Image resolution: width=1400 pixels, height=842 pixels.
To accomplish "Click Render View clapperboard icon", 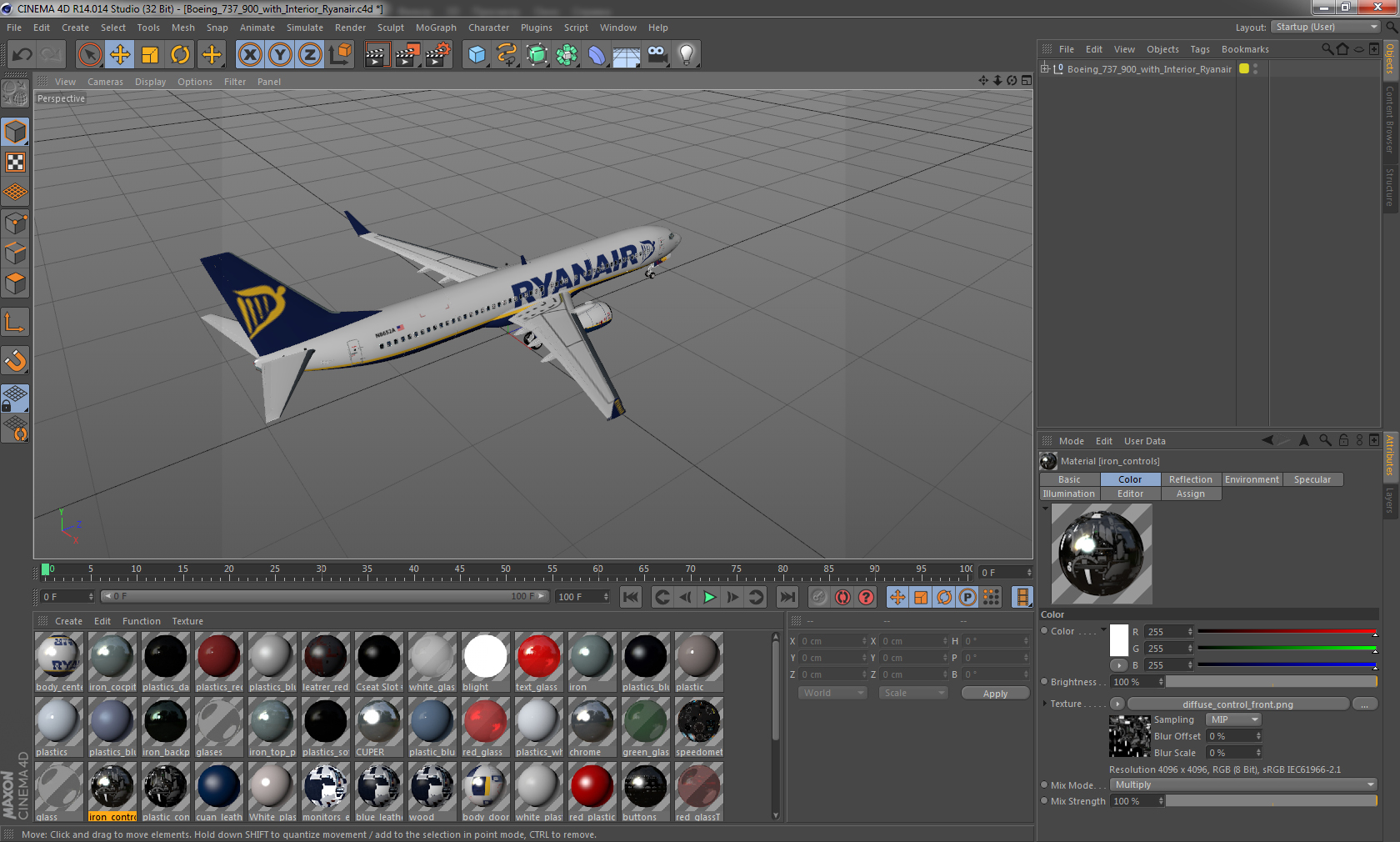I will [x=377, y=55].
